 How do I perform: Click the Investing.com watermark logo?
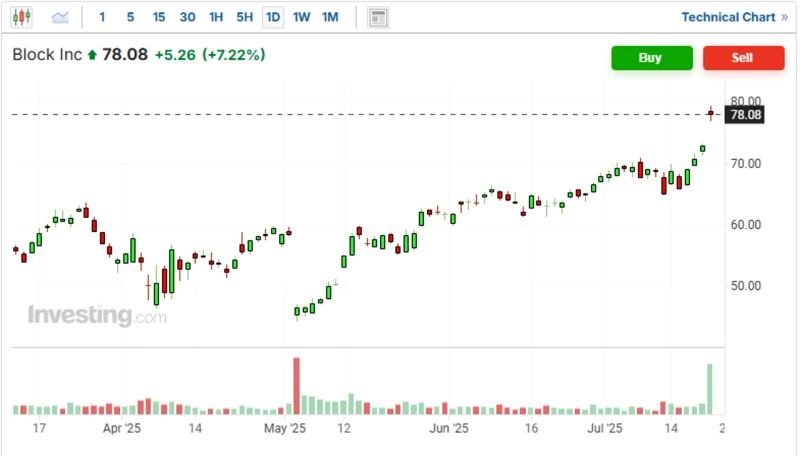tap(97, 316)
